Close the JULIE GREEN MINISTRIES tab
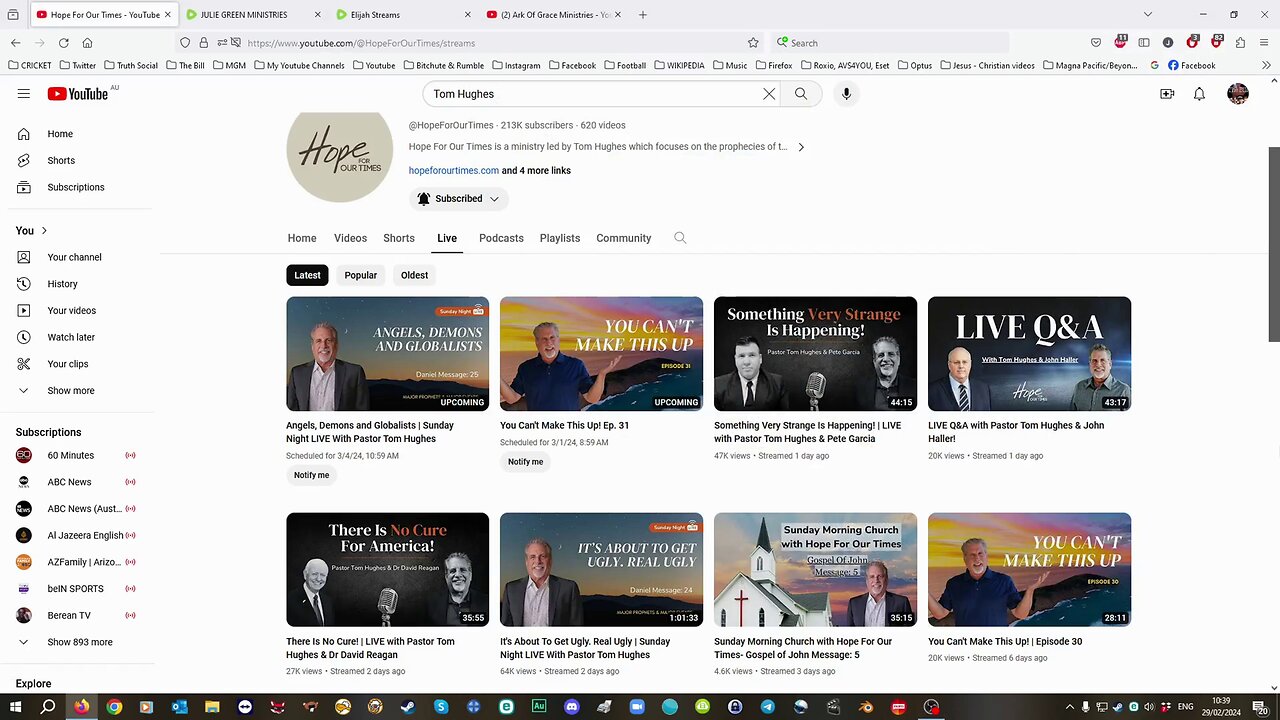The image size is (1280, 720). click(318, 15)
